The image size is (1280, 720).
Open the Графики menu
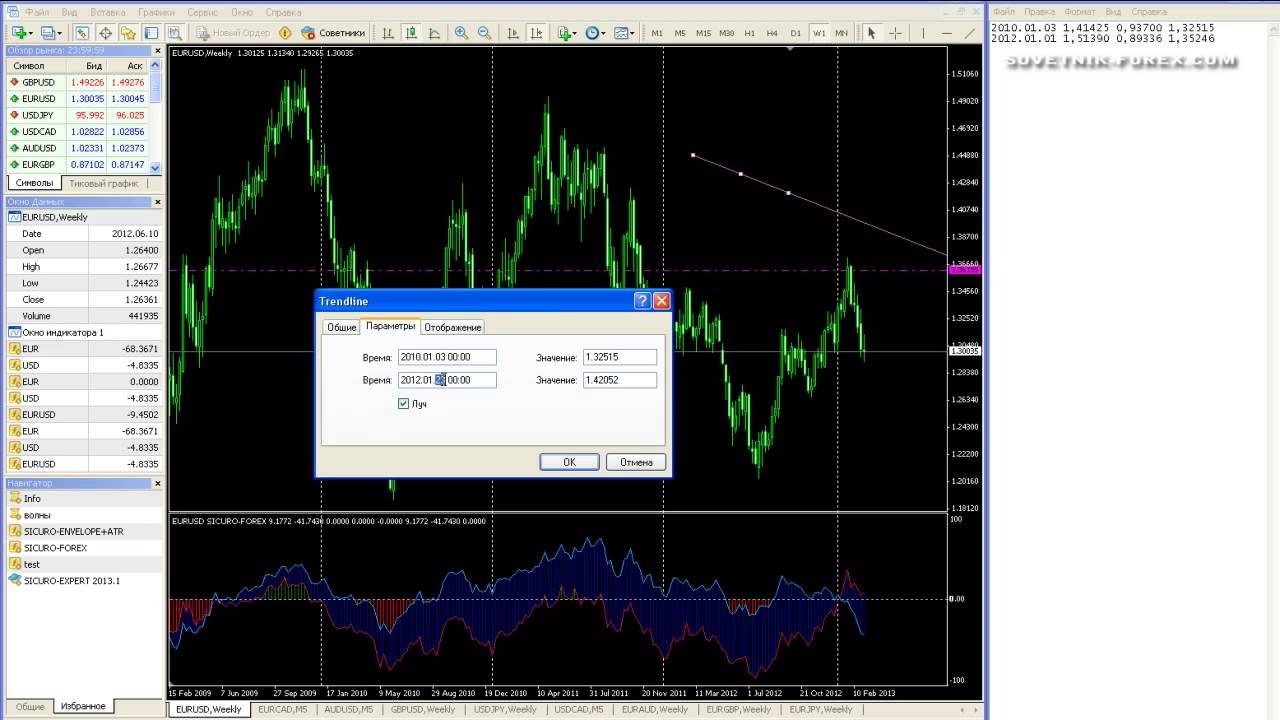(x=156, y=11)
